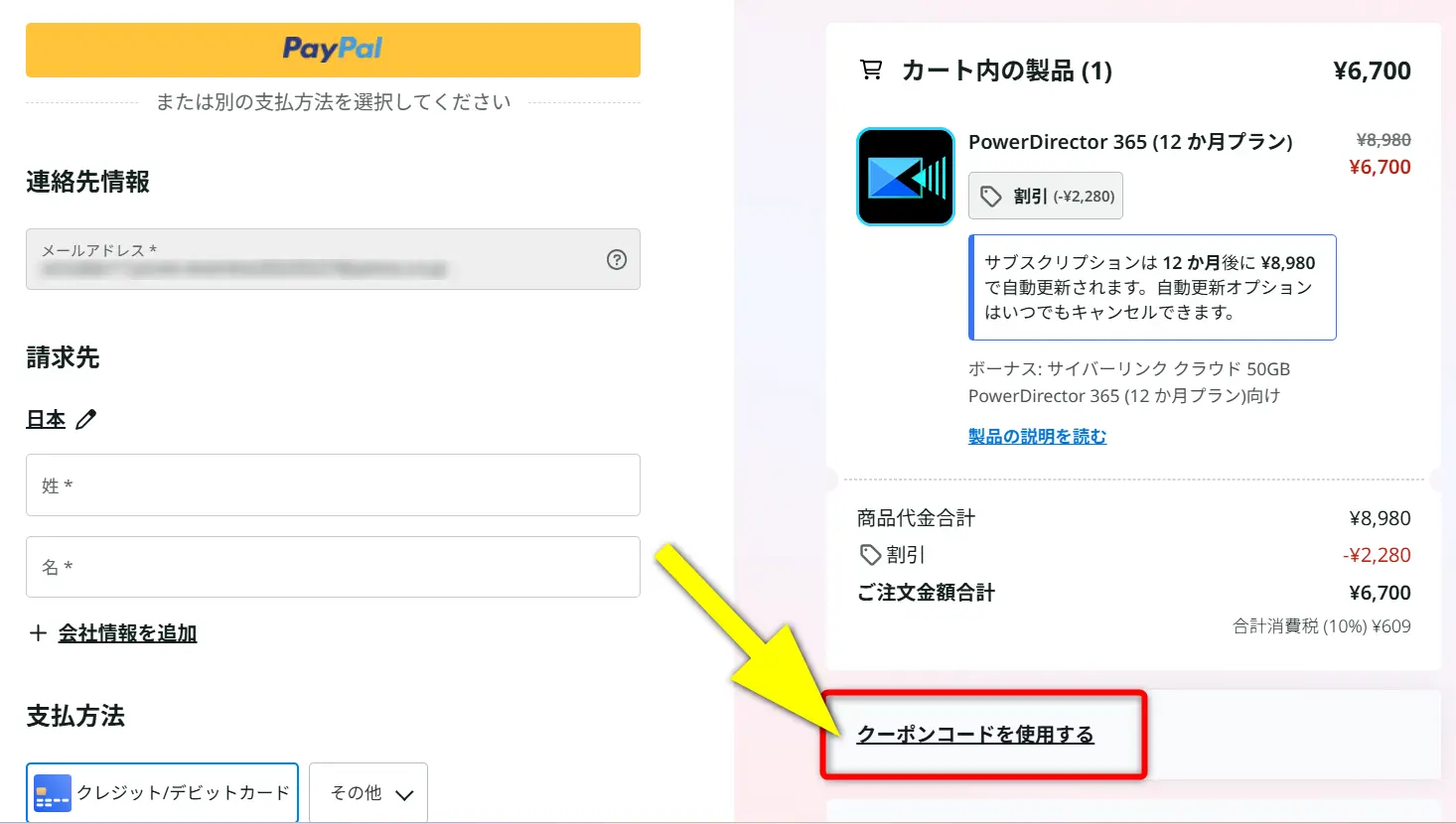Select the クレジット/デビットカード payment tab
The width and height of the screenshot is (1456, 824).
162,792
